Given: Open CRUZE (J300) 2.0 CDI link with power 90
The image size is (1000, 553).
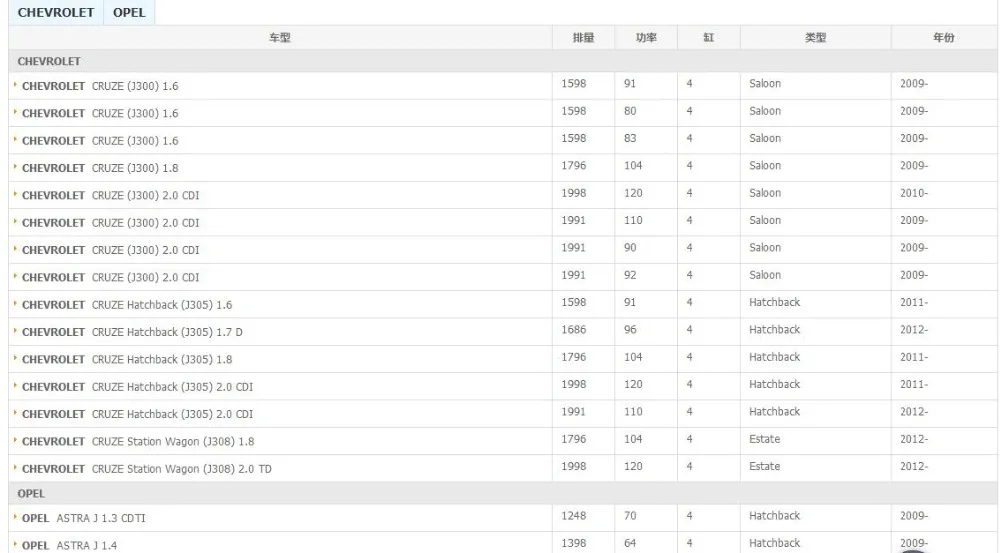Looking at the screenshot, I should [110, 250].
